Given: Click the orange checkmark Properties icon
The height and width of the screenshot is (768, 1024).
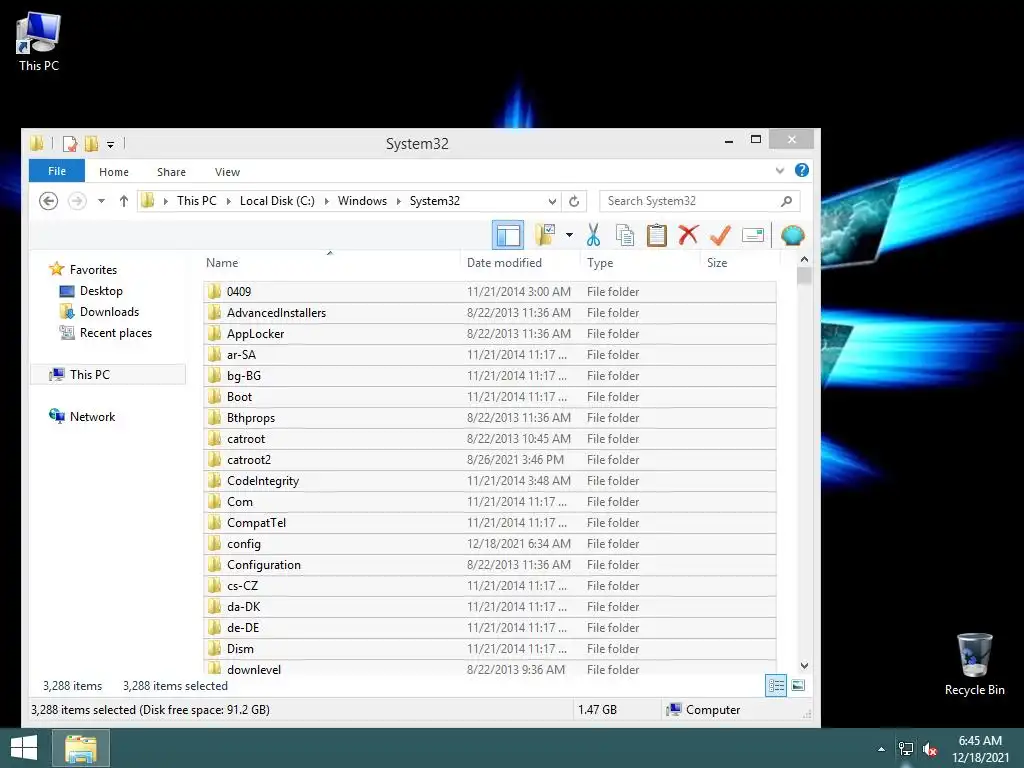Looking at the screenshot, I should point(720,235).
